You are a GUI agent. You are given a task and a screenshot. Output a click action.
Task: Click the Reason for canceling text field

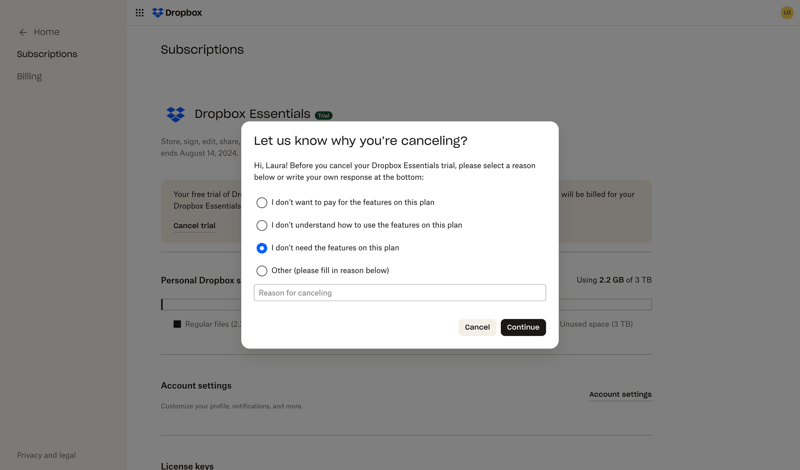(x=399, y=292)
